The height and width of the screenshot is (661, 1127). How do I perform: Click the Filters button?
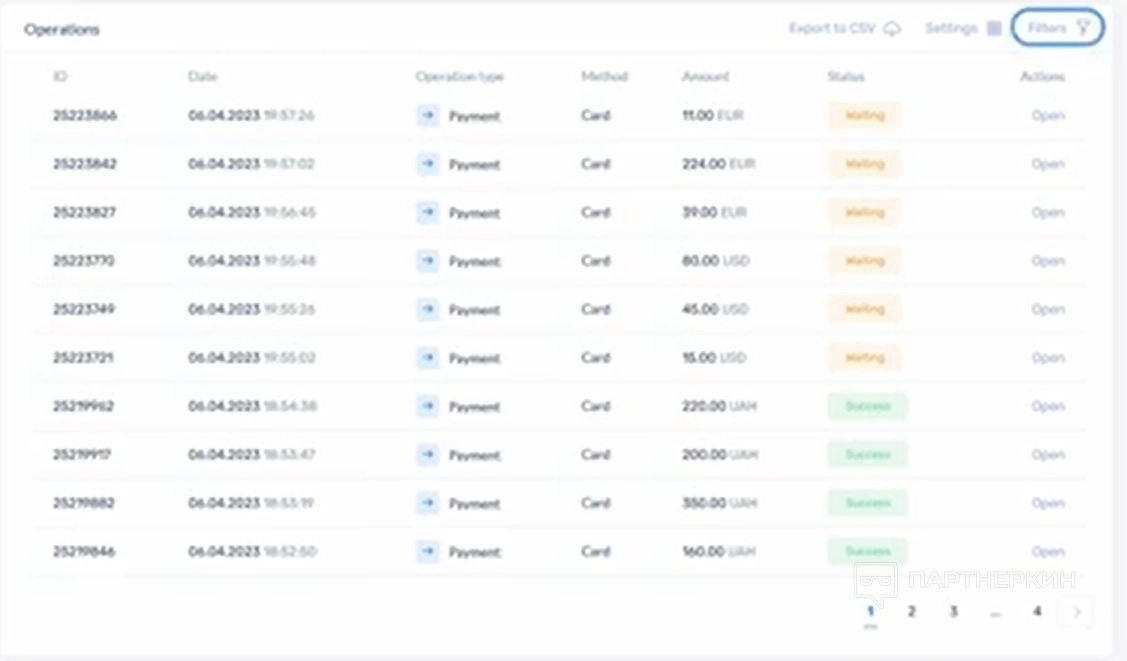point(1057,28)
